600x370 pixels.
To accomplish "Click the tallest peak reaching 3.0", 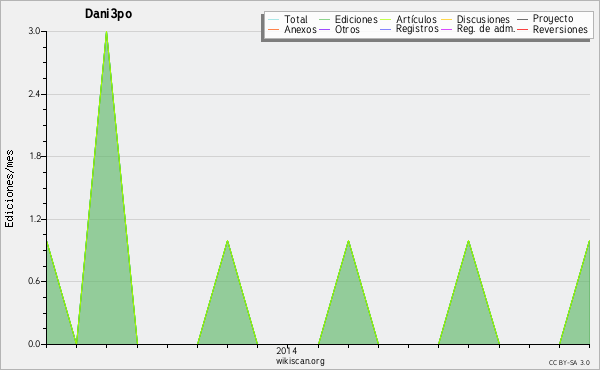I will (x=106, y=33).
